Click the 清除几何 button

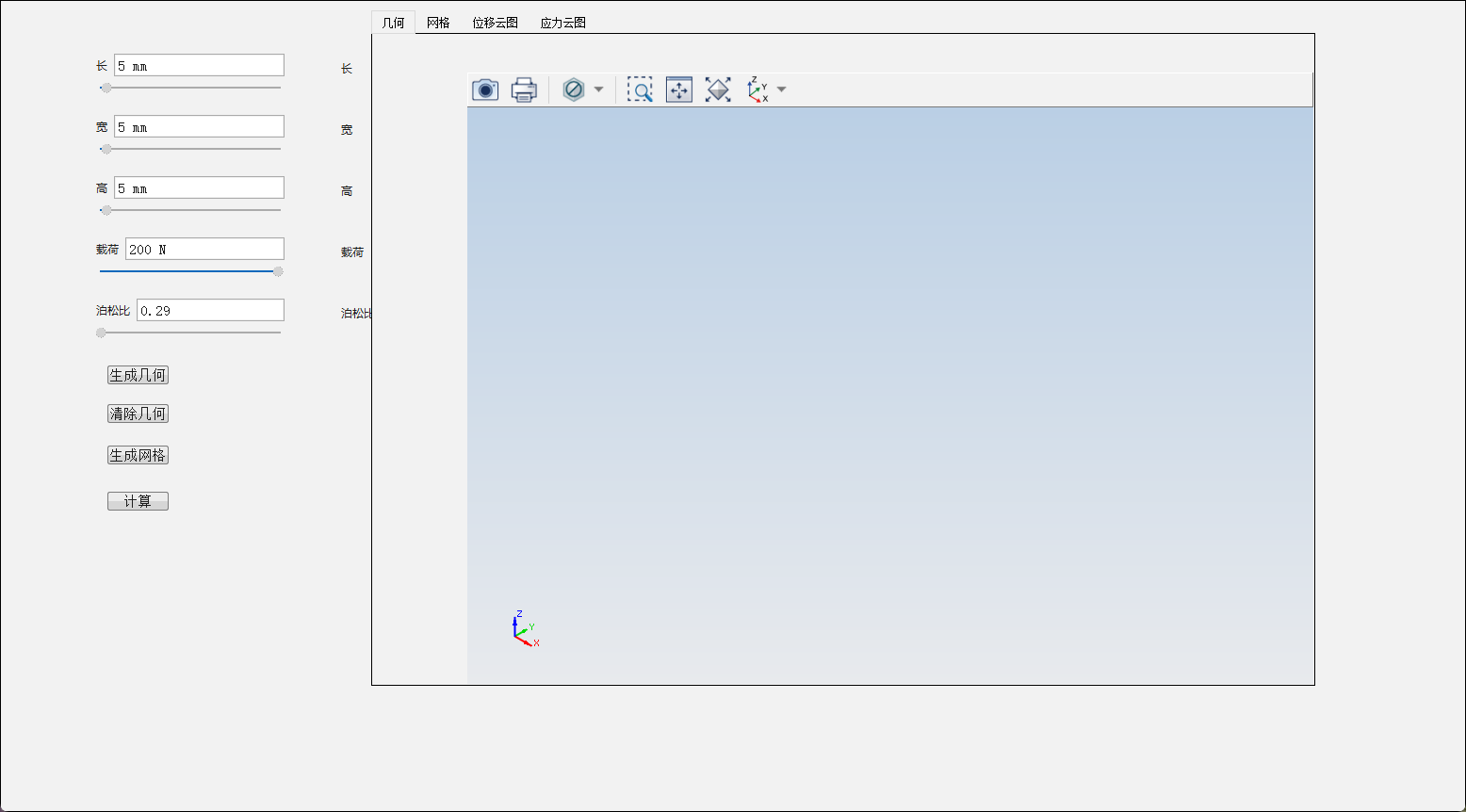coord(138,414)
